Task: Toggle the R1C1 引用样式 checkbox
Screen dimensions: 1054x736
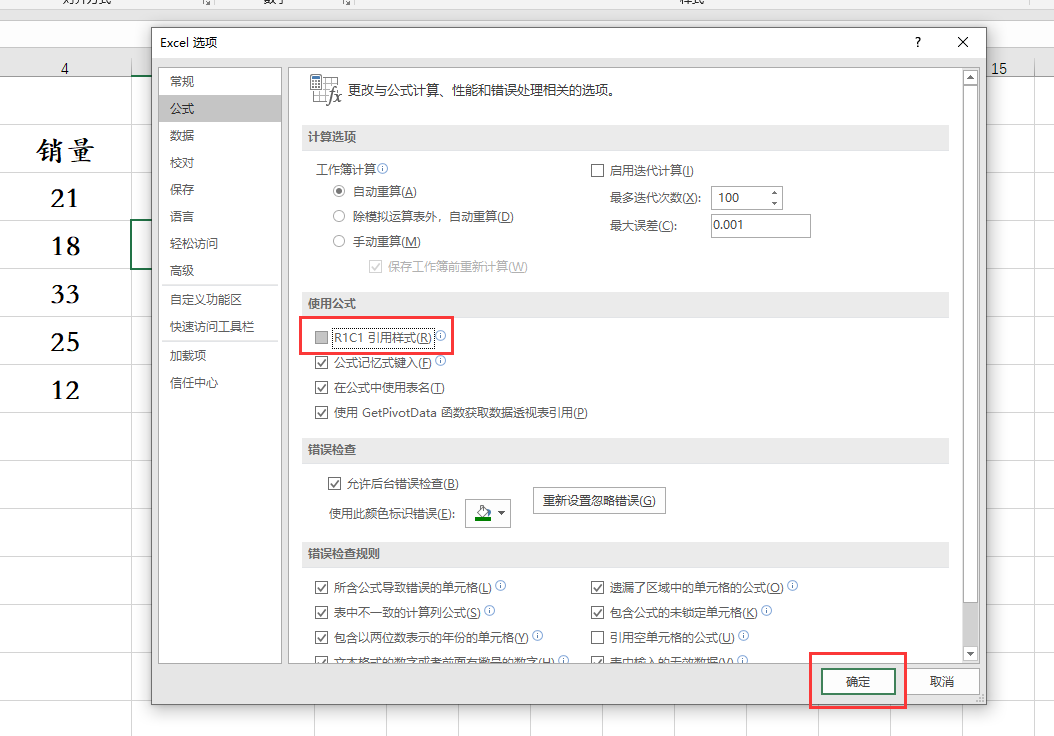Action: (x=321, y=337)
